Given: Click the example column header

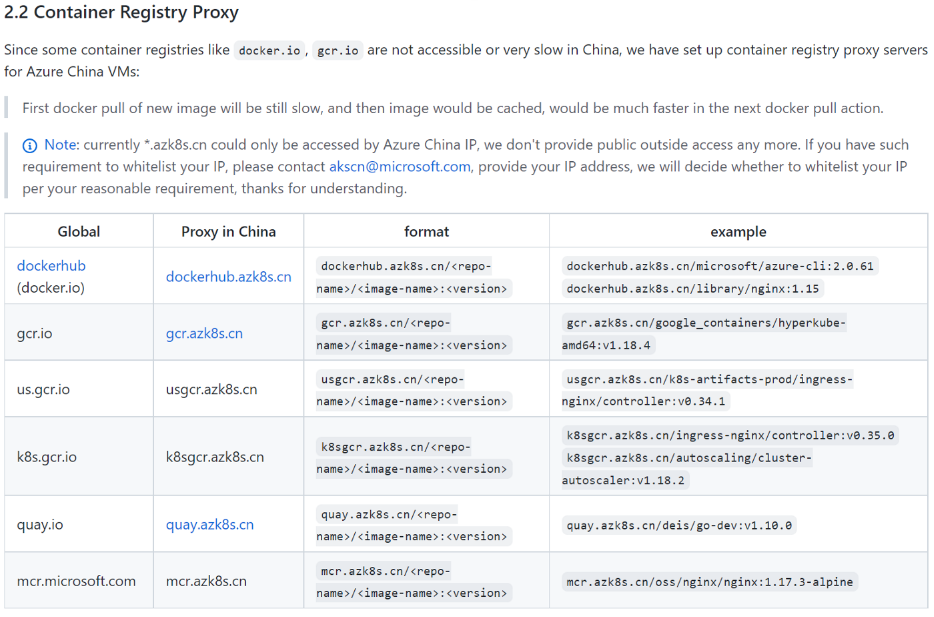Looking at the screenshot, I should (x=739, y=232).
